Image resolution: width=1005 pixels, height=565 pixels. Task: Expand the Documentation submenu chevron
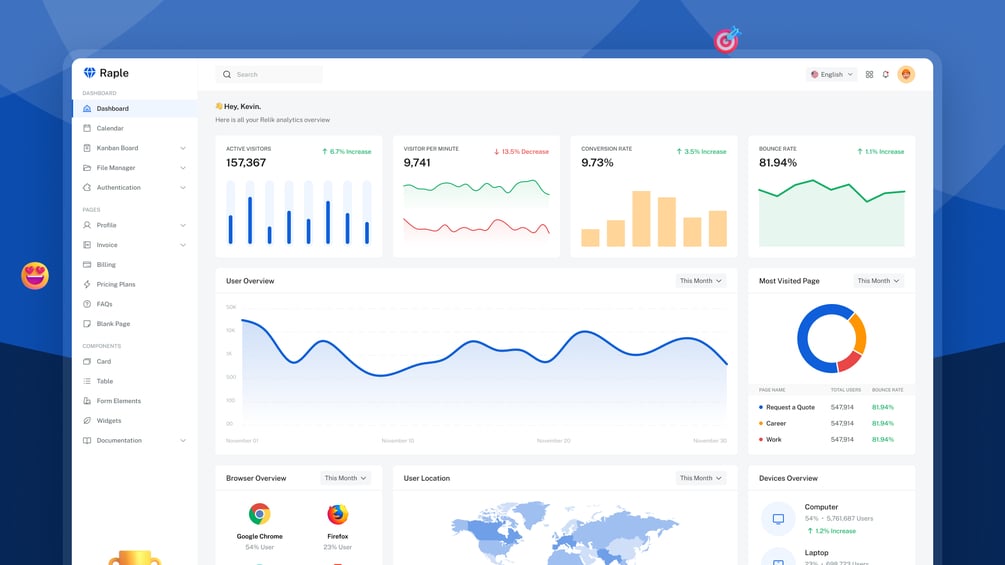coord(183,441)
